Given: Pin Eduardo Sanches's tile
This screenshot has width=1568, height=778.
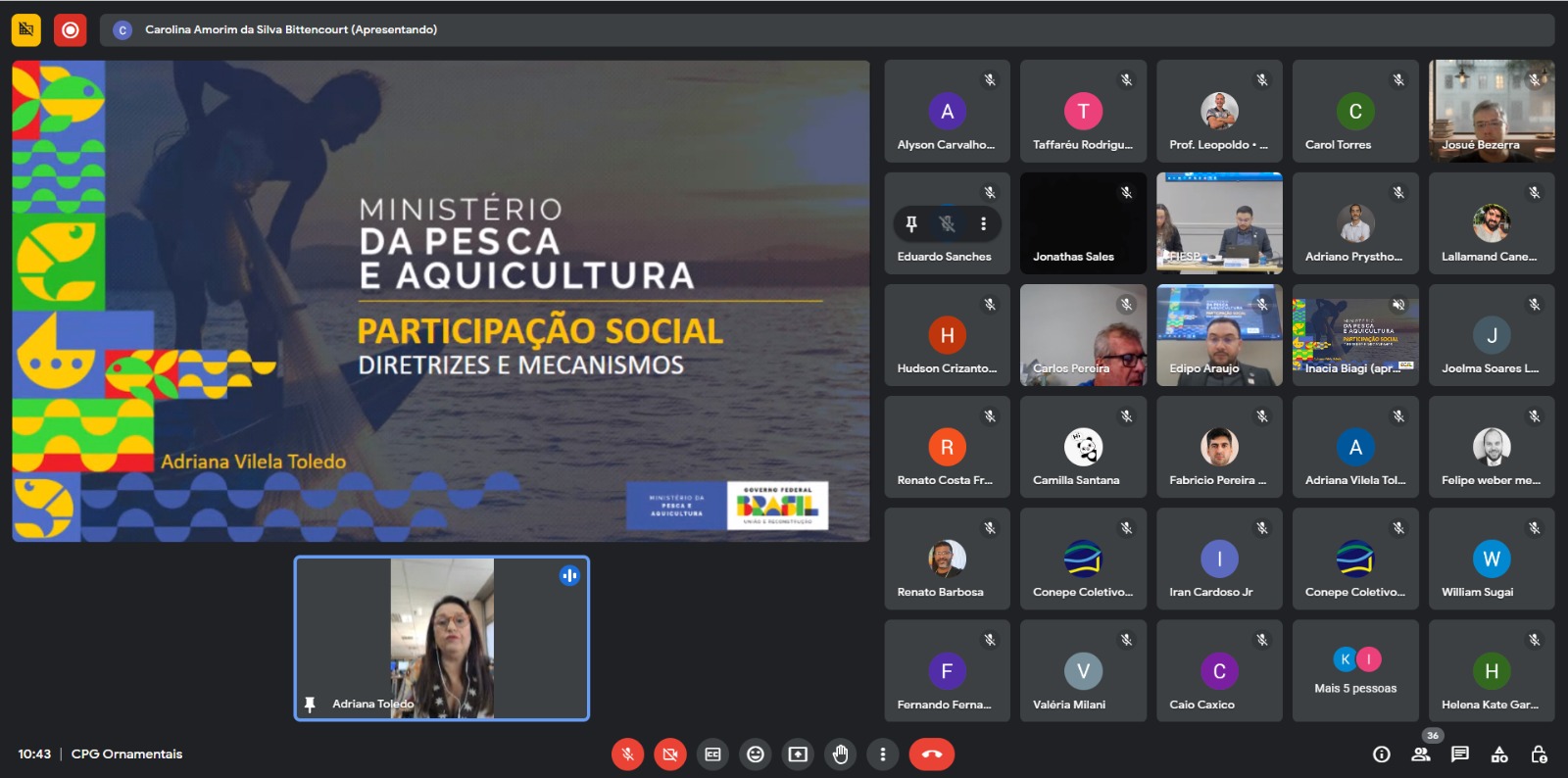Looking at the screenshot, I should [911, 223].
